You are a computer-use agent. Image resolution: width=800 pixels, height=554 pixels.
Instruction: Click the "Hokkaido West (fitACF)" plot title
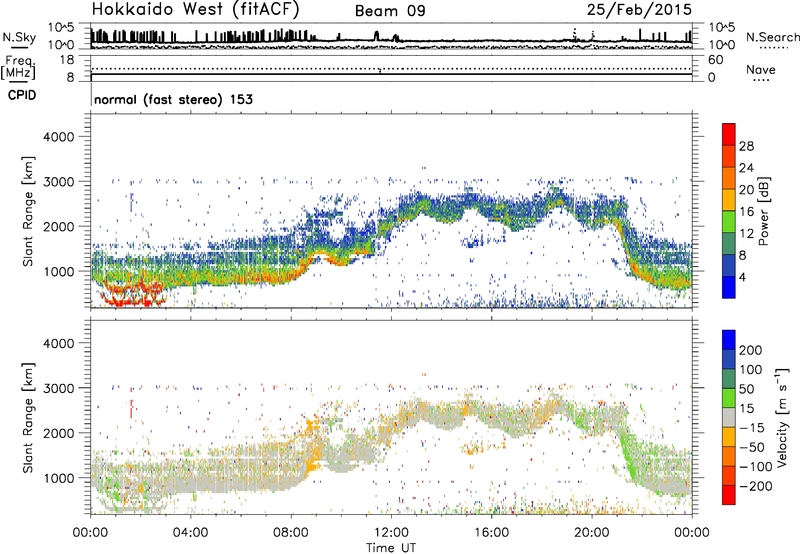(x=195, y=10)
